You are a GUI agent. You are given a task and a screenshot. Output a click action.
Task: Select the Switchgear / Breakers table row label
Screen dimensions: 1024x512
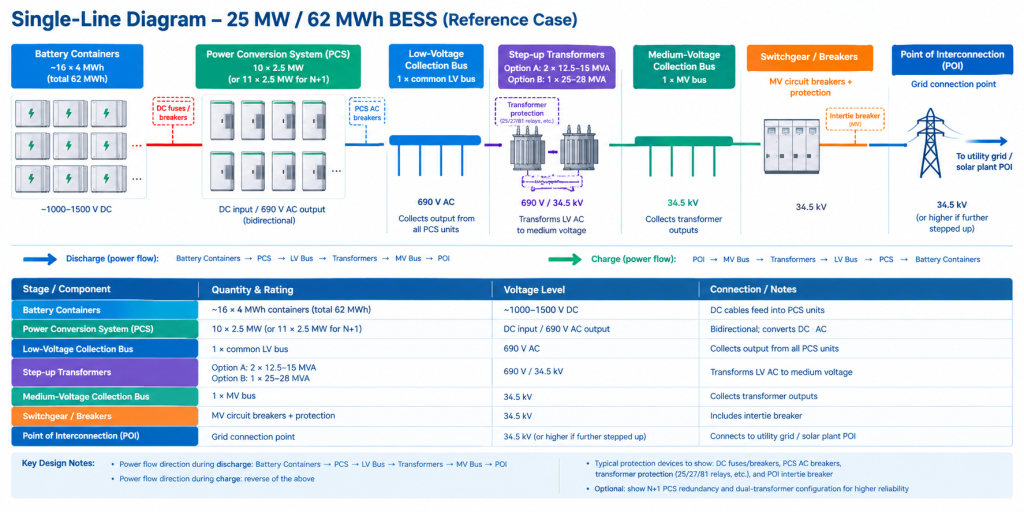pos(104,416)
